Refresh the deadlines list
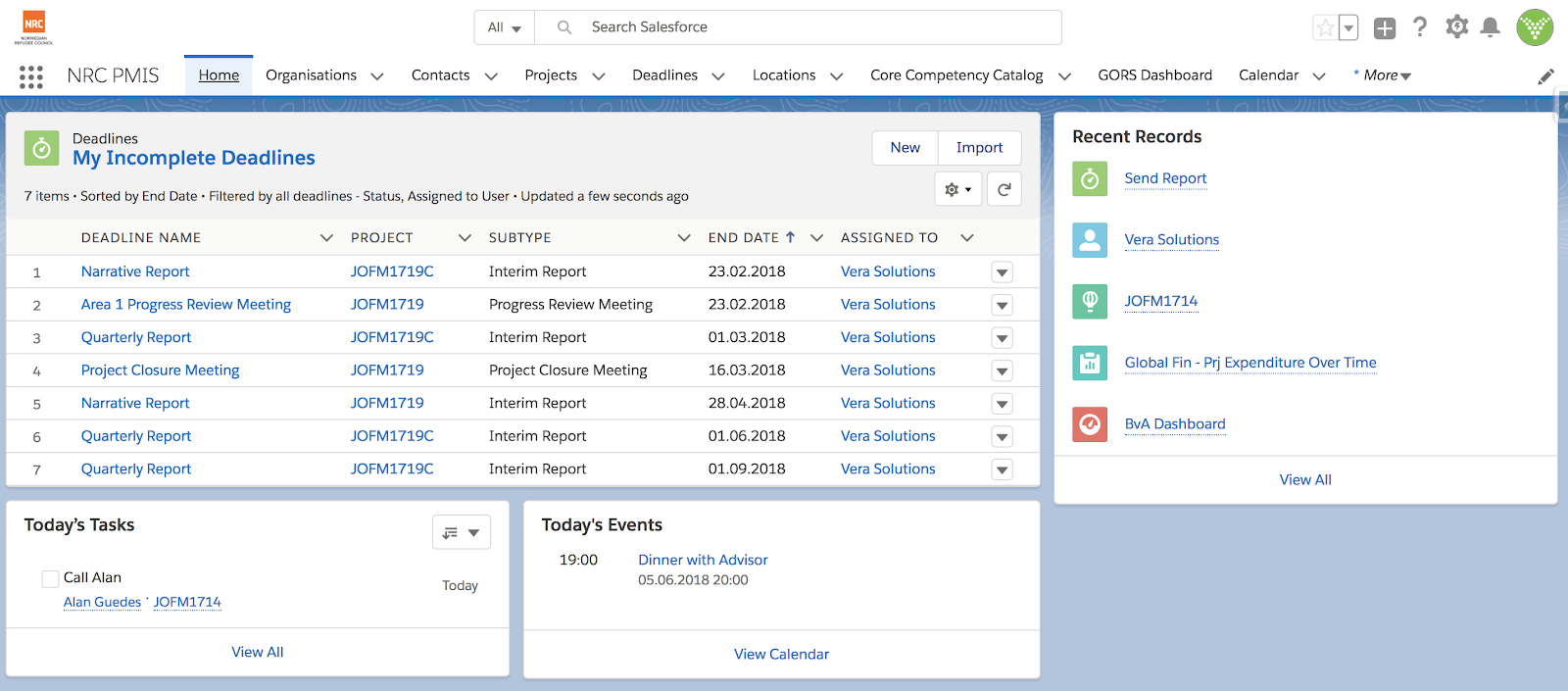The height and width of the screenshot is (691, 1568). (1004, 189)
